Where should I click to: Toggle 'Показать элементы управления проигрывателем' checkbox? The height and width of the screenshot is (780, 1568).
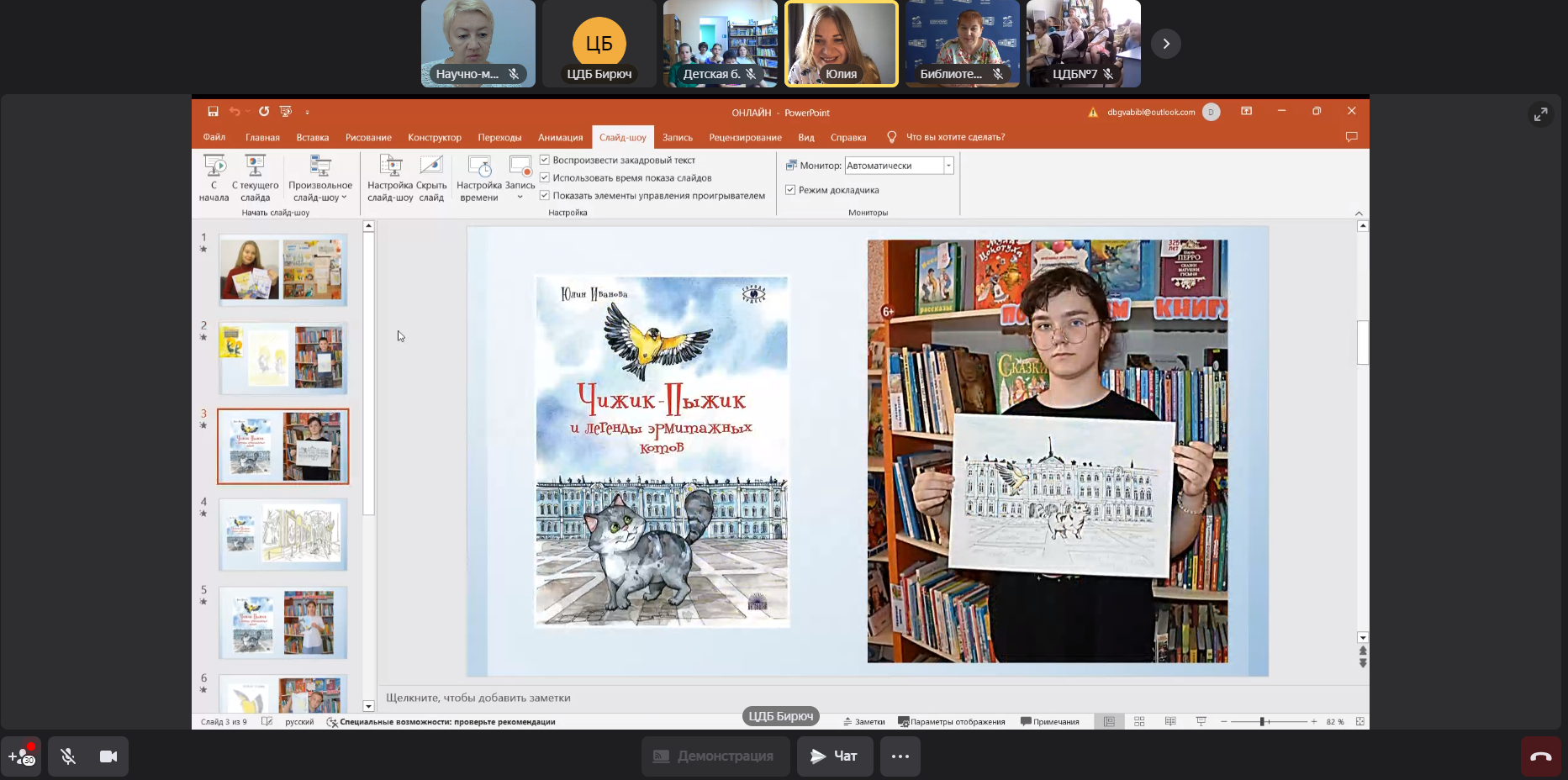coord(544,195)
